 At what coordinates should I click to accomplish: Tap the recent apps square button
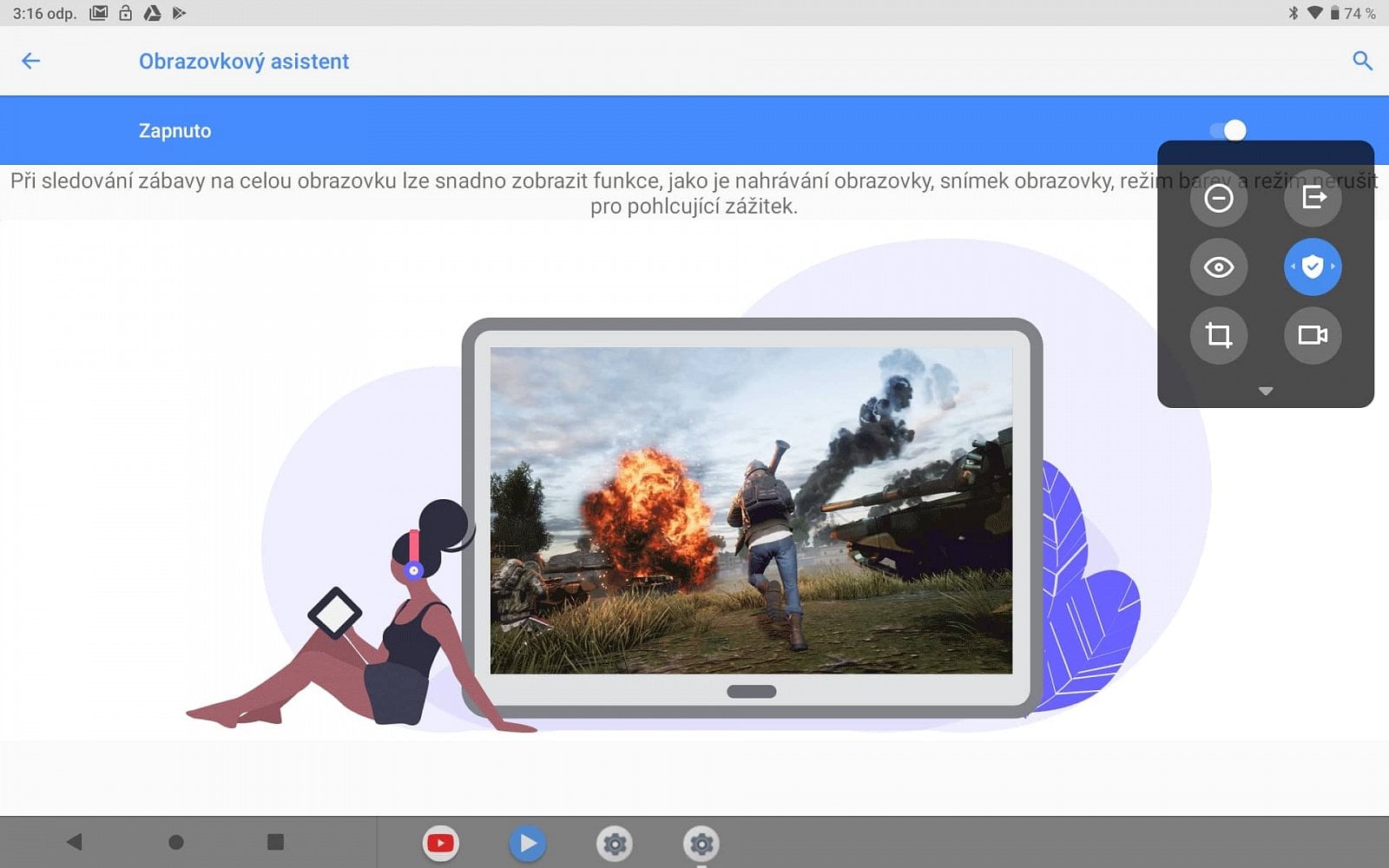[276, 841]
